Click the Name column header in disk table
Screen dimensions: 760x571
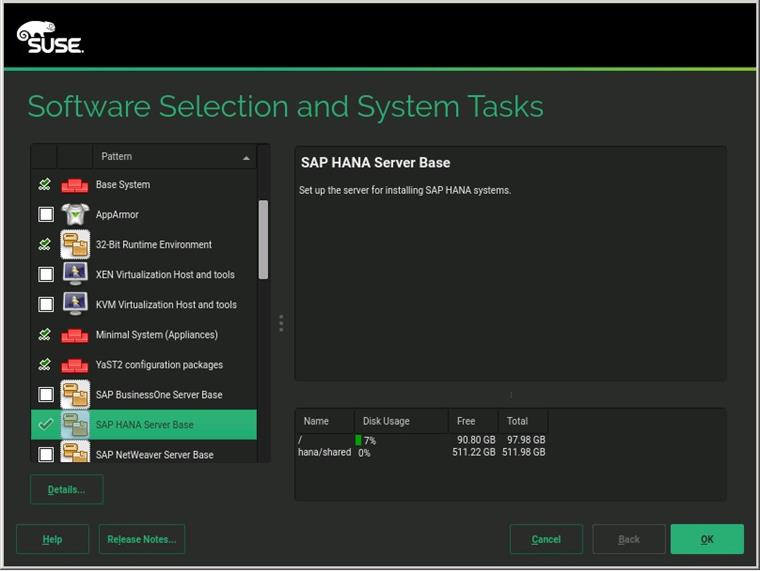pos(325,421)
